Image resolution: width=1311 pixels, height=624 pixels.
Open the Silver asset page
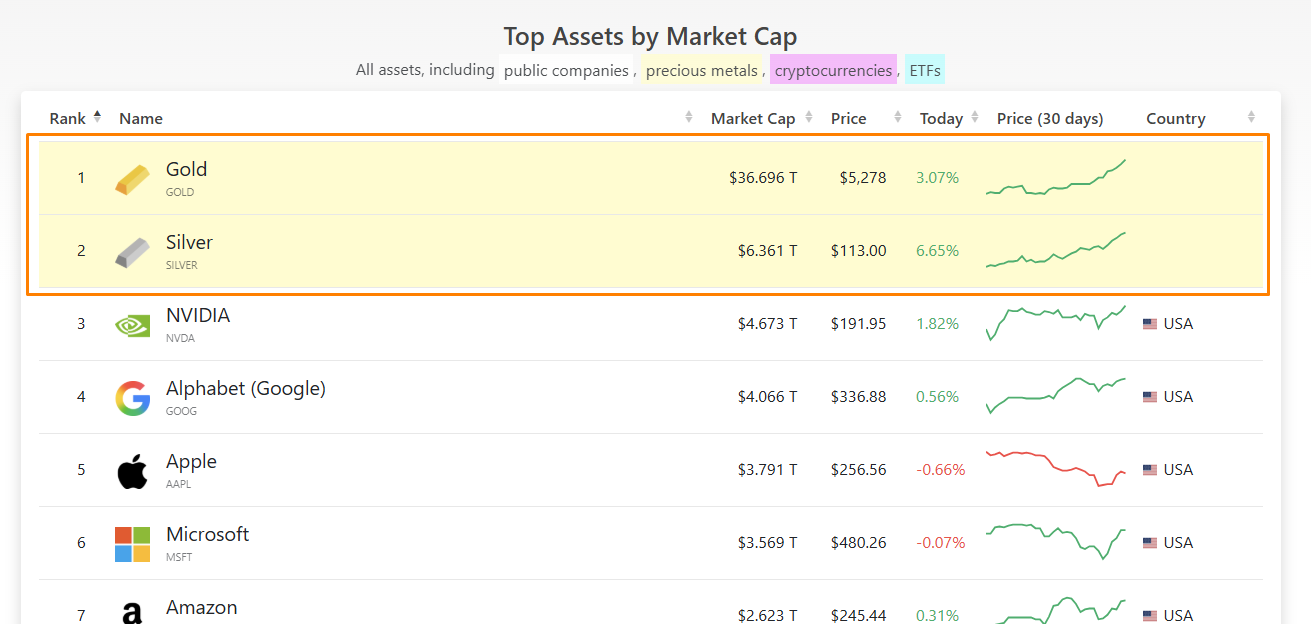pyautogui.click(x=189, y=243)
